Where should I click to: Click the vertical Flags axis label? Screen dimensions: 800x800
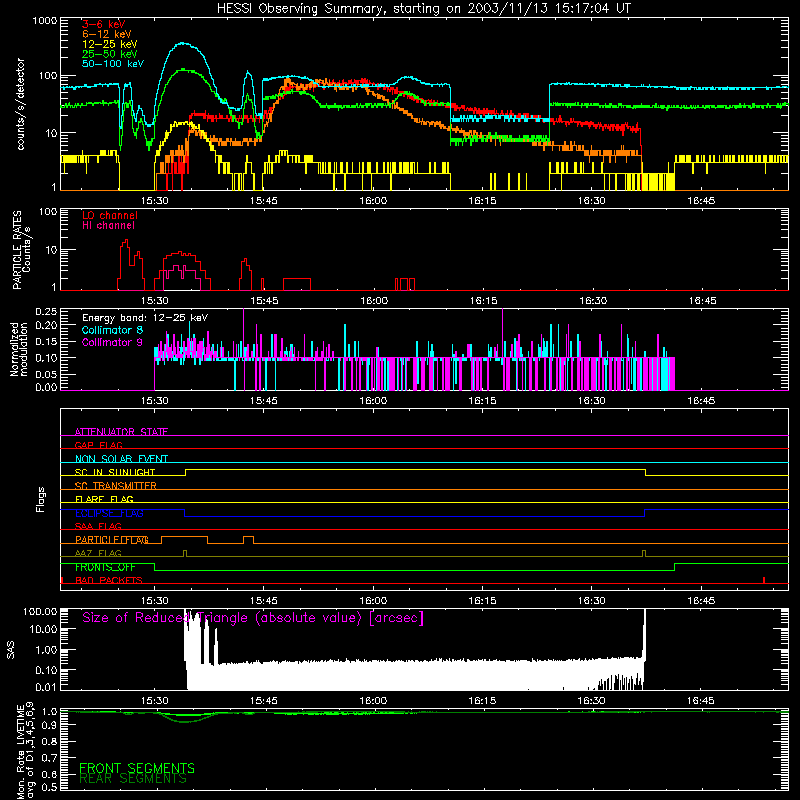click(41, 499)
